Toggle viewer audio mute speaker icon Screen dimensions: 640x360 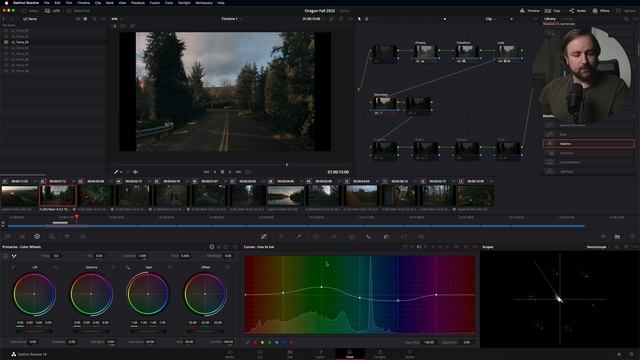(136, 172)
